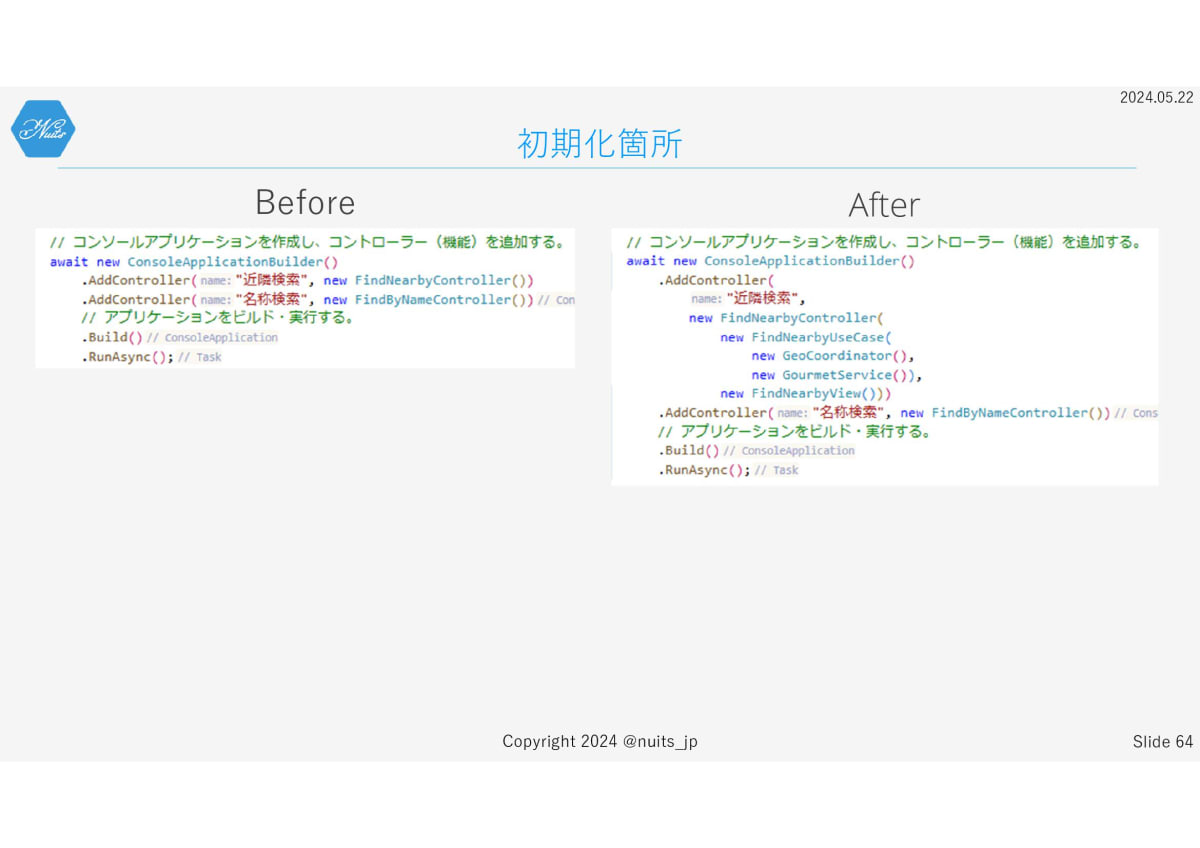The image size is (1200, 848).
Task: Click the Before heading
Action: (x=305, y=202)
